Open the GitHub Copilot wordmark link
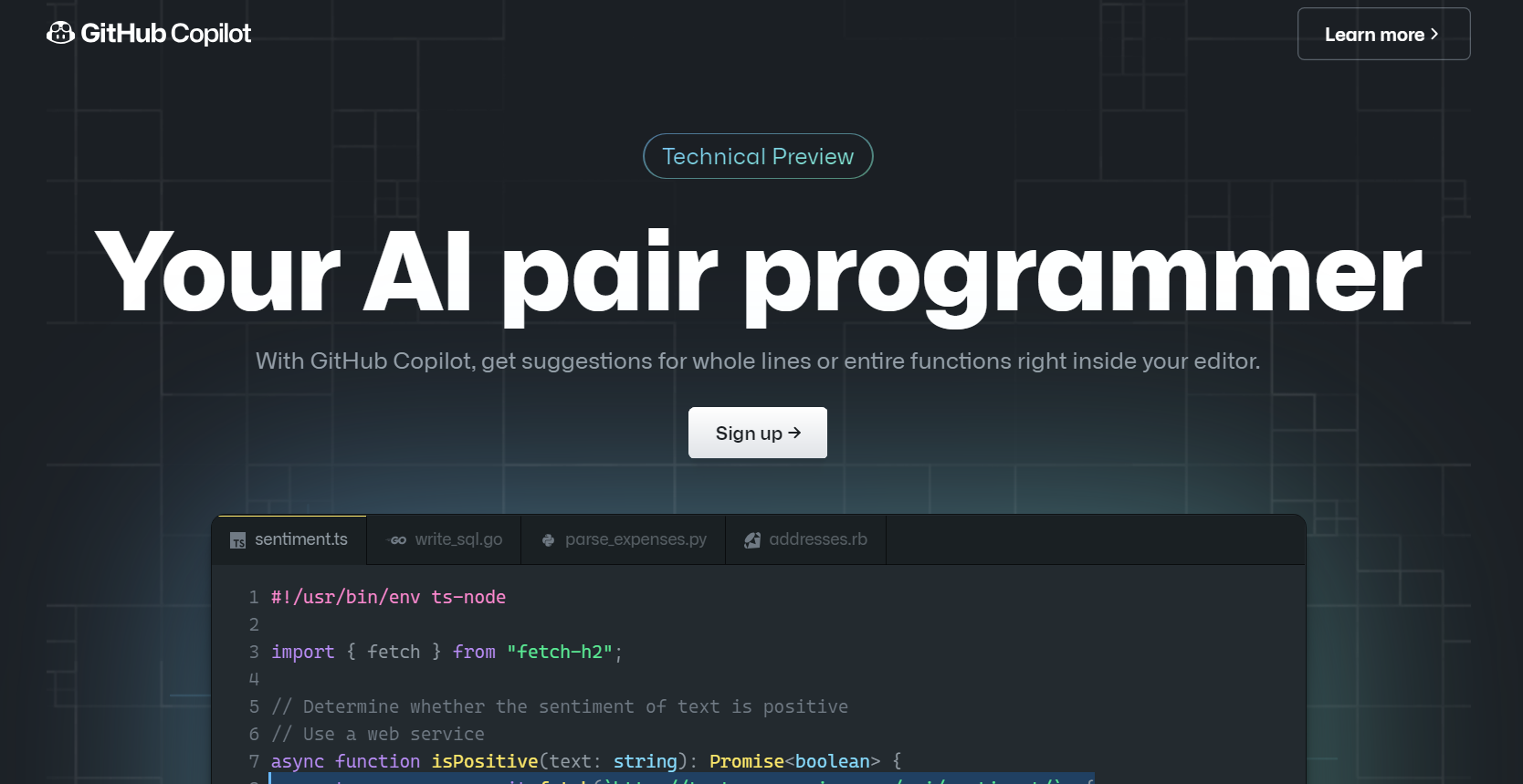Image resolution: width=1523 pixels, height=784 pixels. point(165,34)
